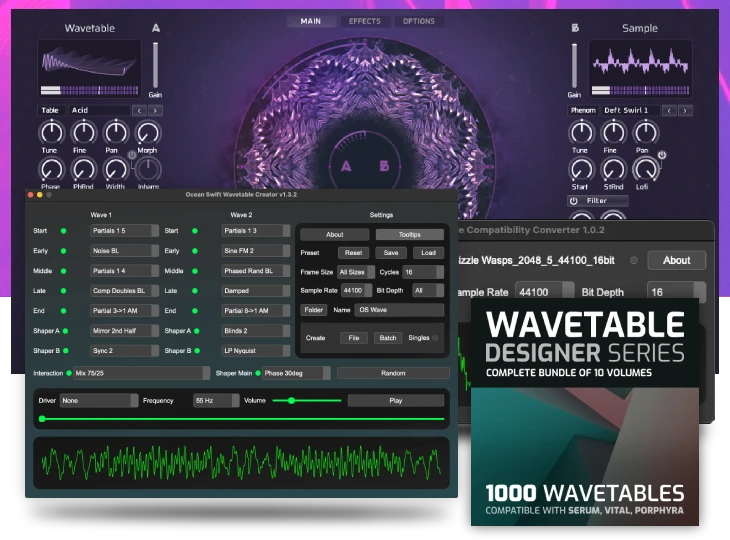
Task: Click the Play button
Action: point(396,400)
